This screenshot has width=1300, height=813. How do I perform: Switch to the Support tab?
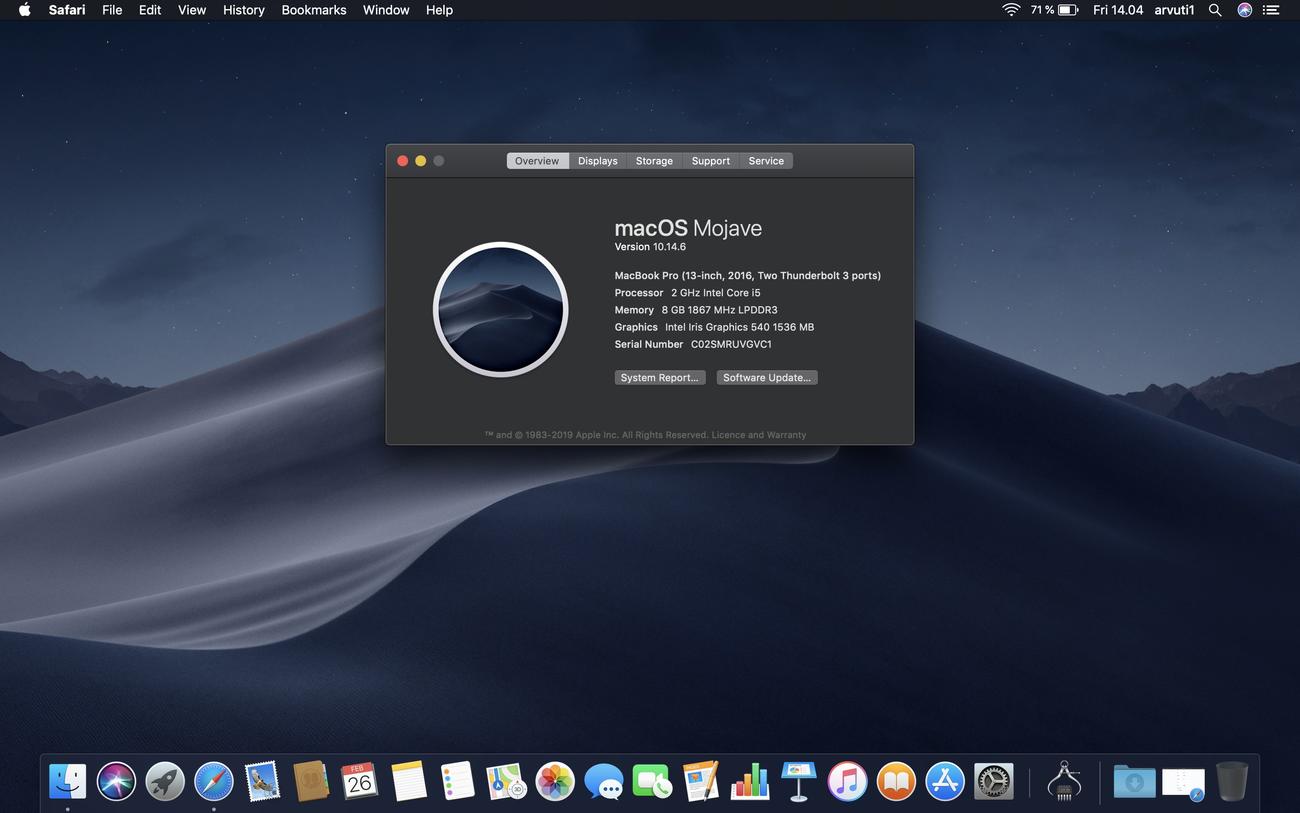pyautogui.click(x=711, y=161)
